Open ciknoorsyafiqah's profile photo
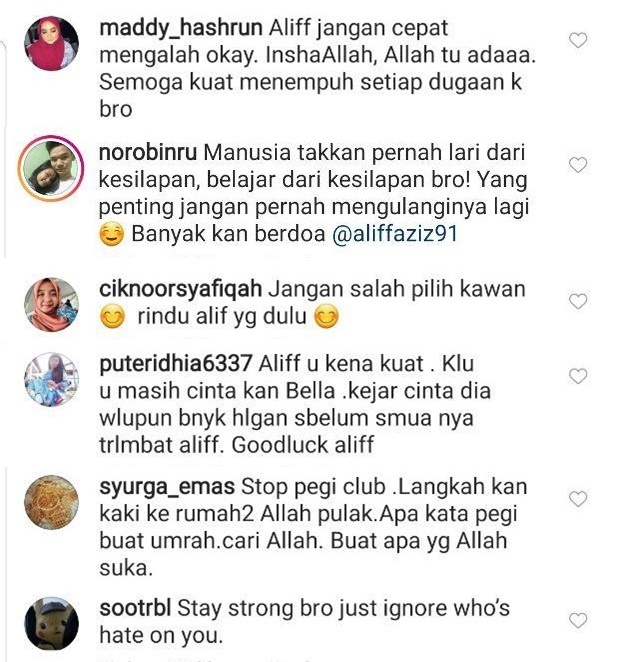621x662 pixels. [x=52, y=304]
